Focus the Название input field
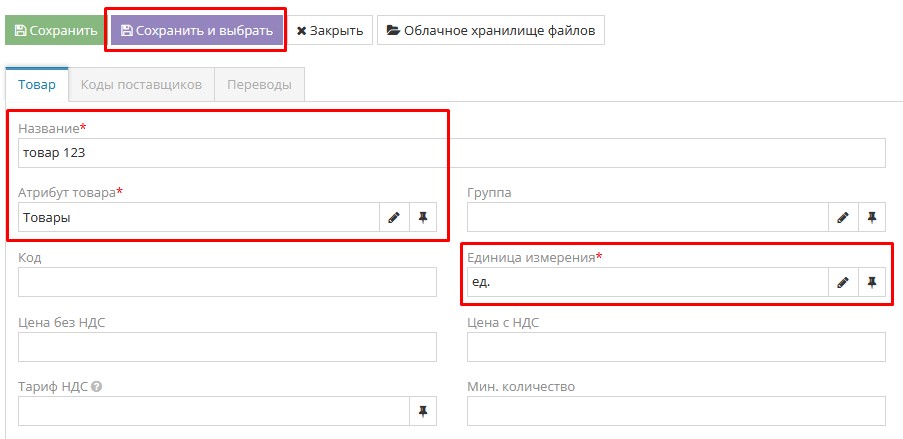 tap(452, 153)
